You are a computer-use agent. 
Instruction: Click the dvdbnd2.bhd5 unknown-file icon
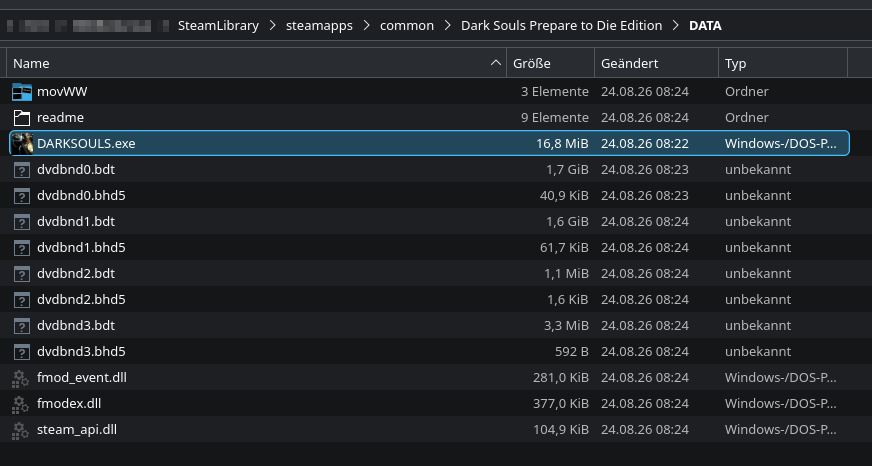click(22, 300)
